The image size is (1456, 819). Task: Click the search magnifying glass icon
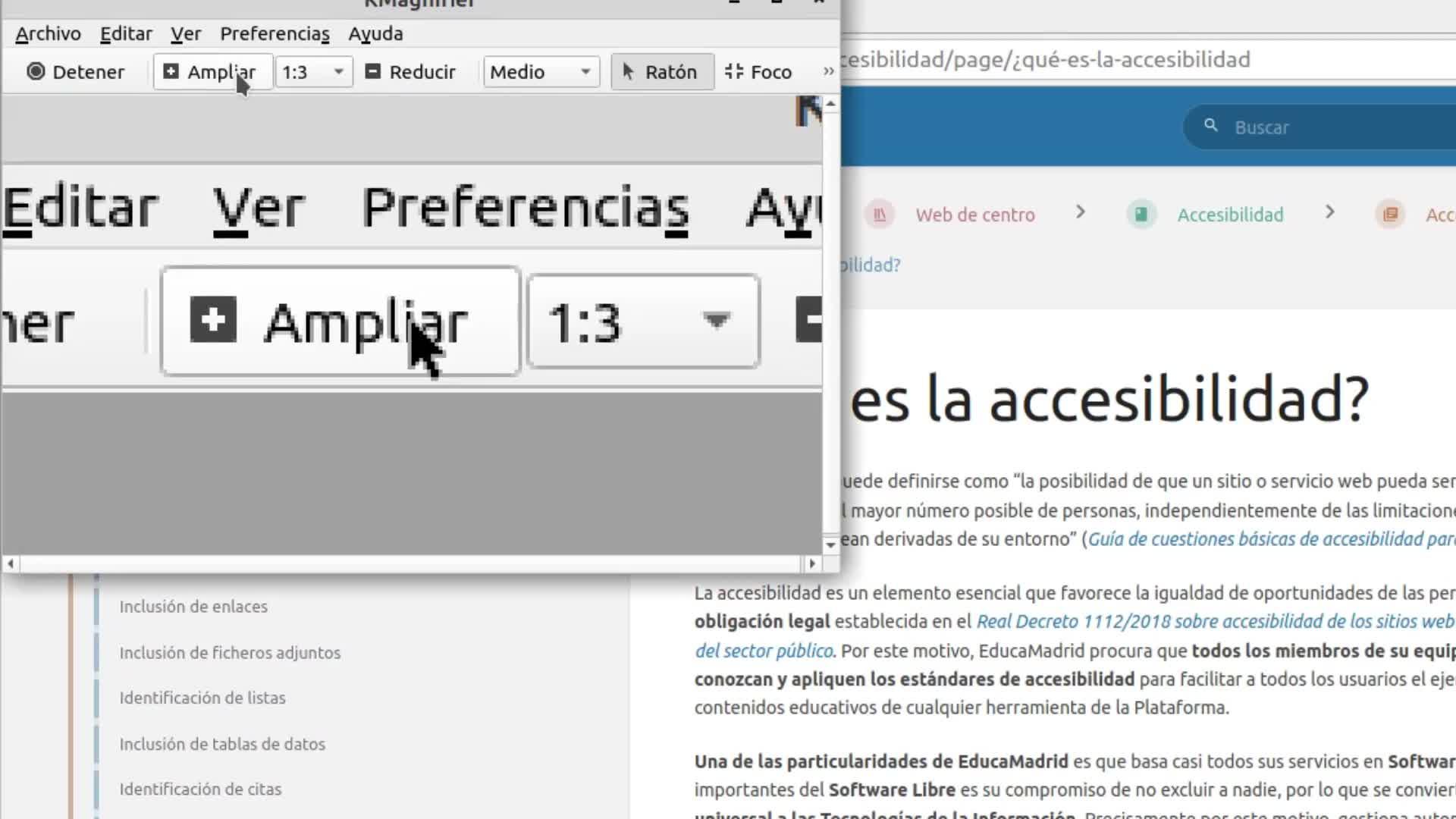pyautogui.click(x=1210, y=125)
